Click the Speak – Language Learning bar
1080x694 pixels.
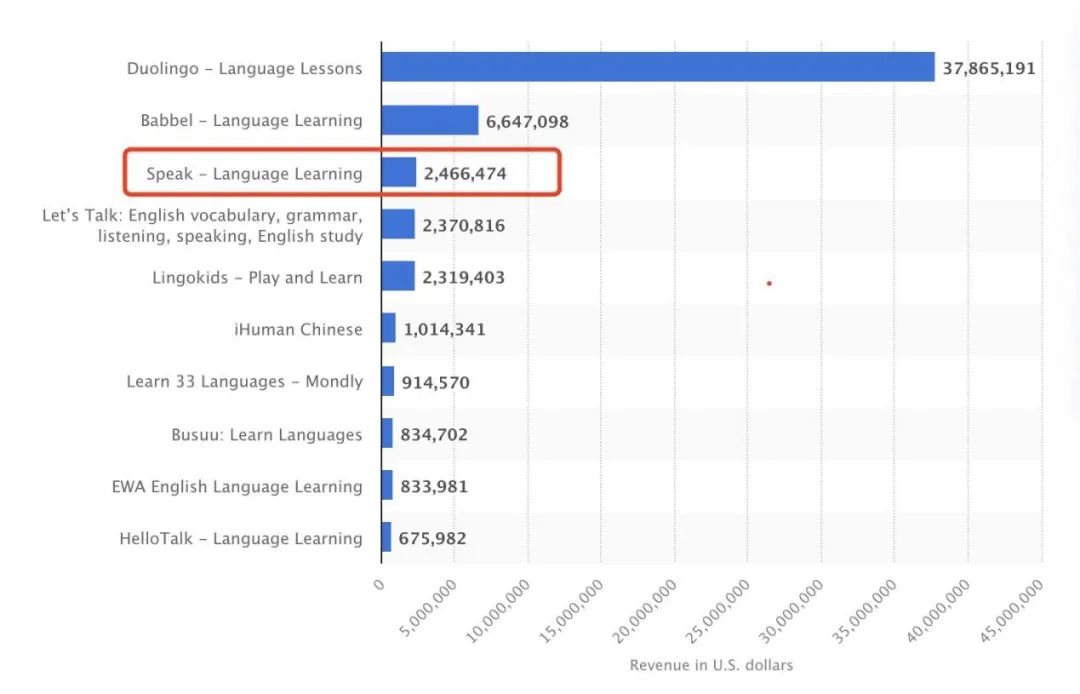(x=399, y=172)
